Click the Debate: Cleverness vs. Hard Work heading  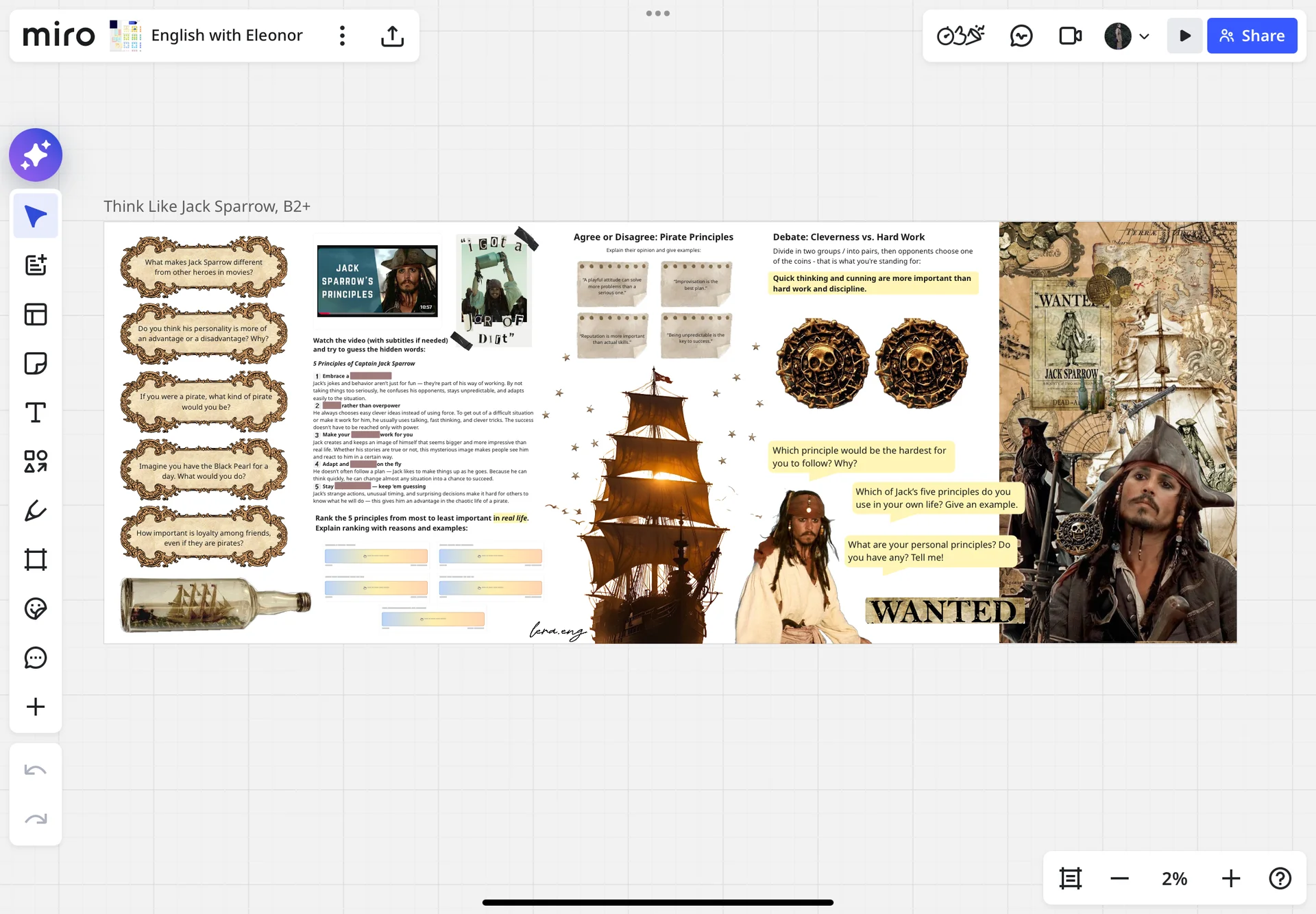(x=849, y=237)
